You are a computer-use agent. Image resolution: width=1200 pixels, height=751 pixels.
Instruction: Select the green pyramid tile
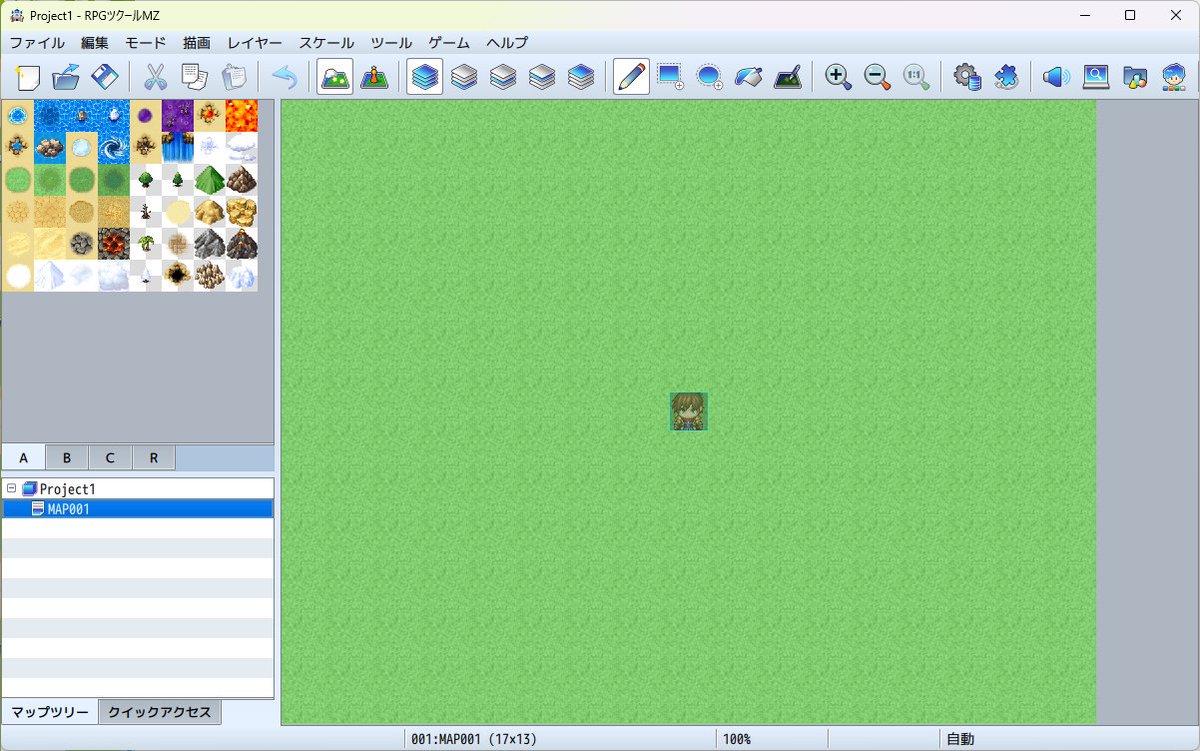point(210,180)
